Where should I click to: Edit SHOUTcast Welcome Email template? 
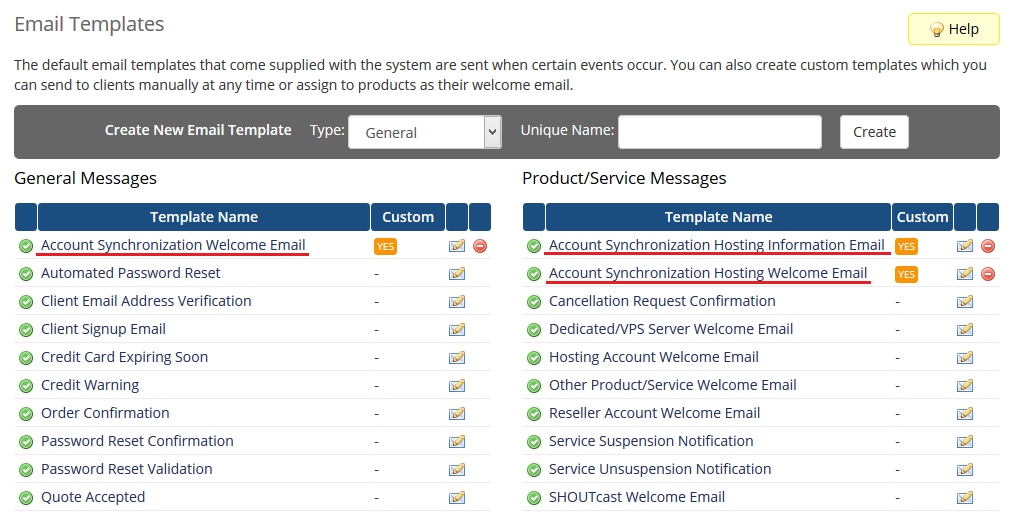(x=965, y=498)
